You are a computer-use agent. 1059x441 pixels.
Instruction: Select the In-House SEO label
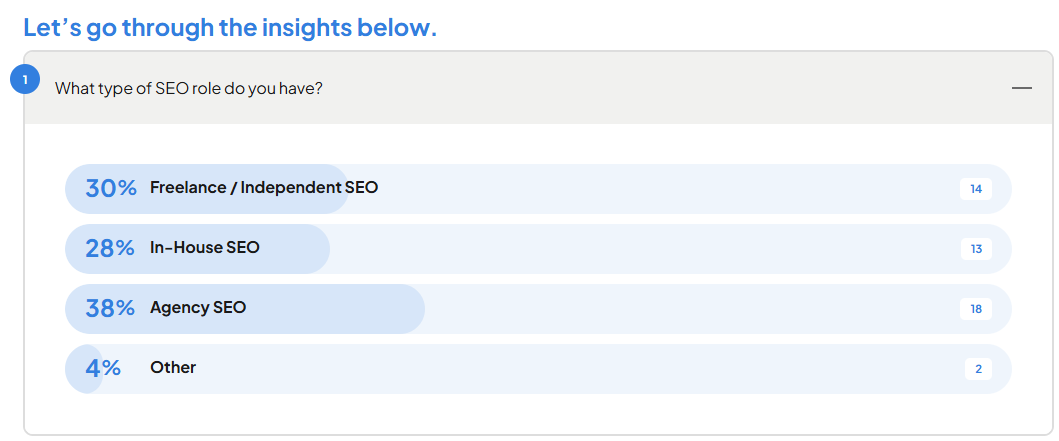point(205,247)
